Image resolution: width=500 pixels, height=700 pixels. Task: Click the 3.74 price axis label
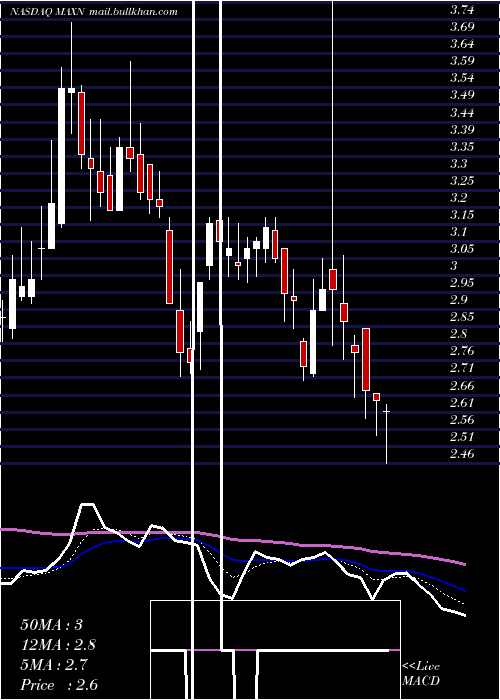tap(462, 10)
